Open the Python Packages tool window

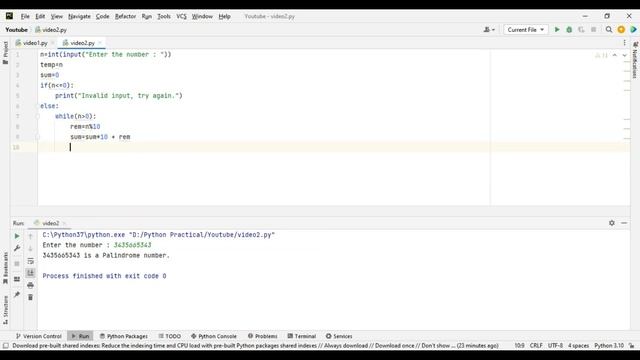coord(124,336)
